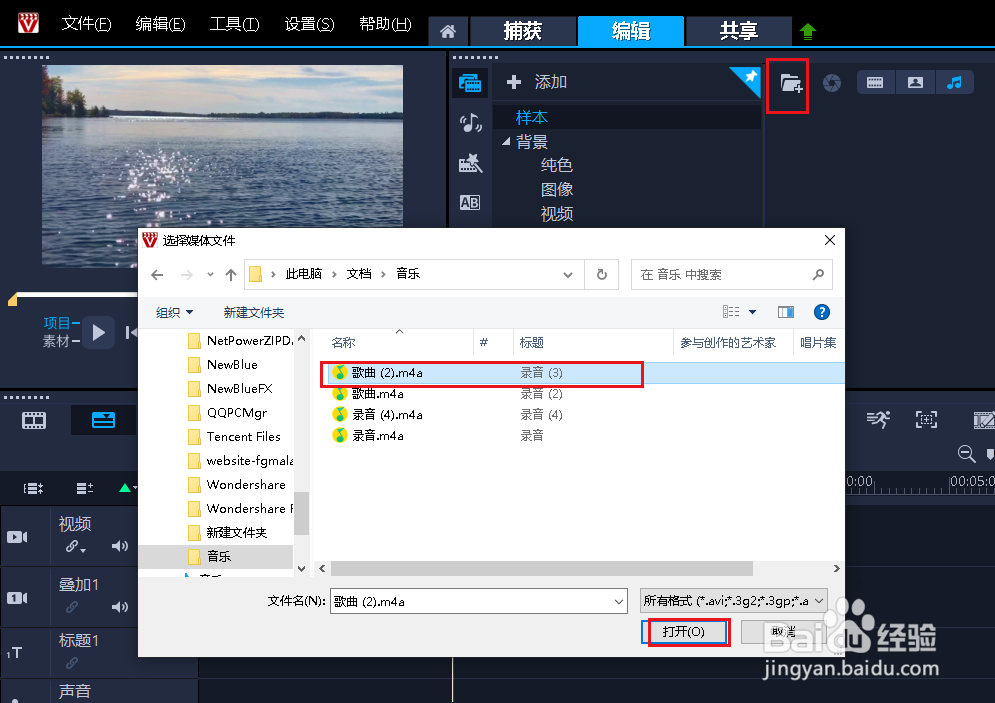Click the pin icon on library panel
Viewport: 995px width, 703px height.
pos(749,77)
